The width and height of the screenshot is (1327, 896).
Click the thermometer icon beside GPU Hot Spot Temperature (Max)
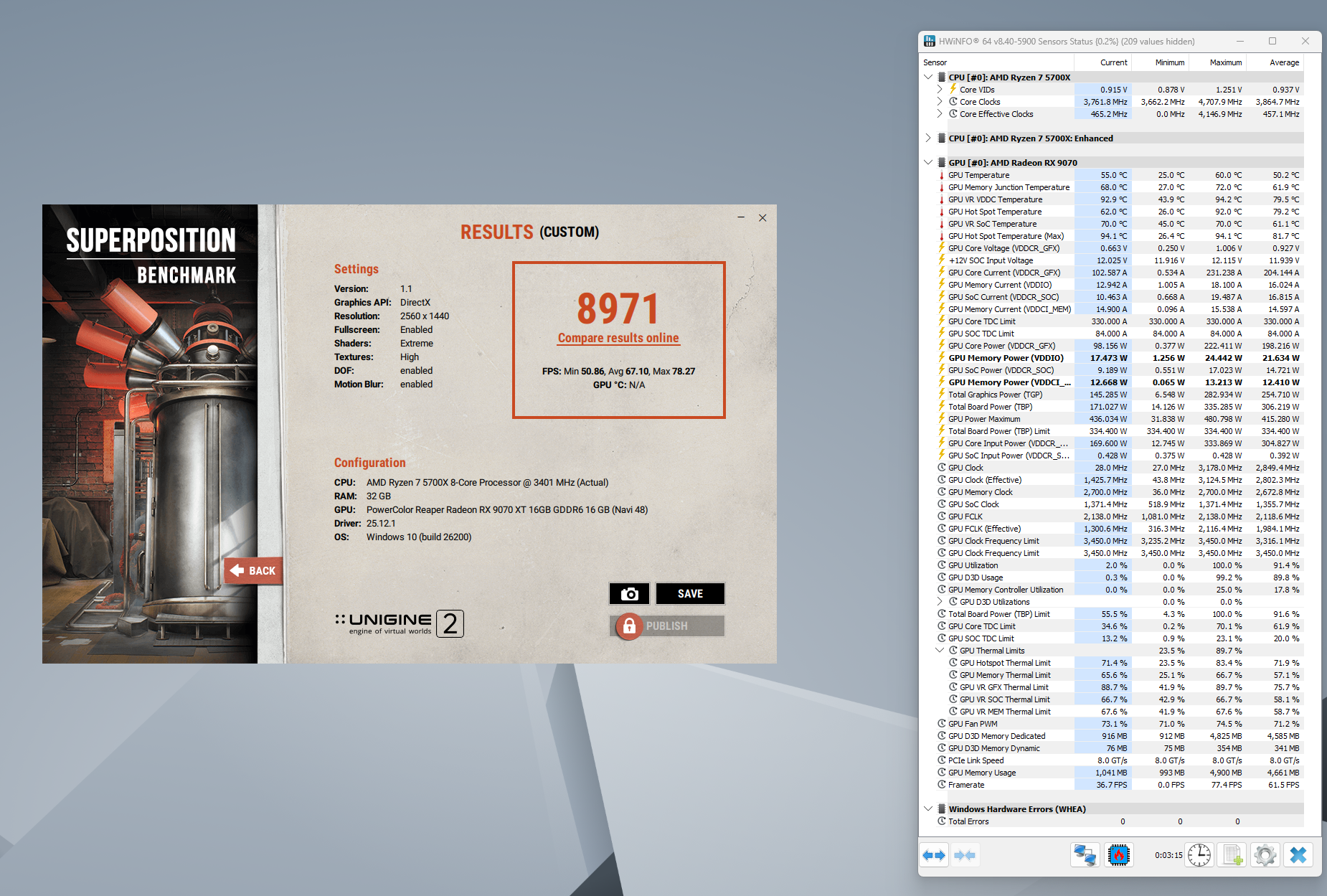coord(942,236)
